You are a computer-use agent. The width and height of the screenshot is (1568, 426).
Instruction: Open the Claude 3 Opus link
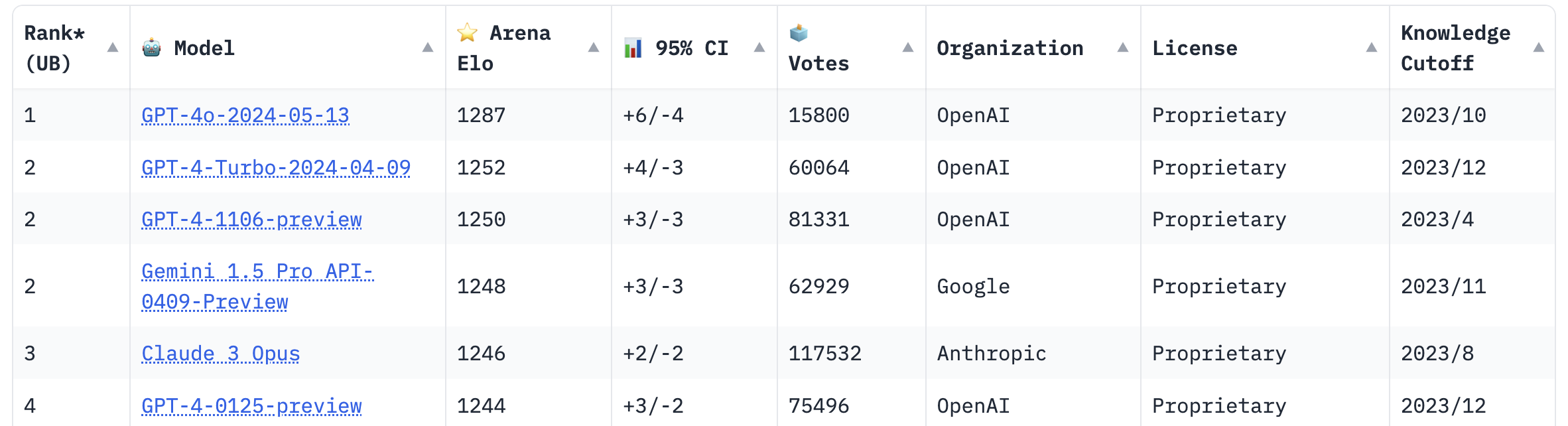(x=221, y=354)
